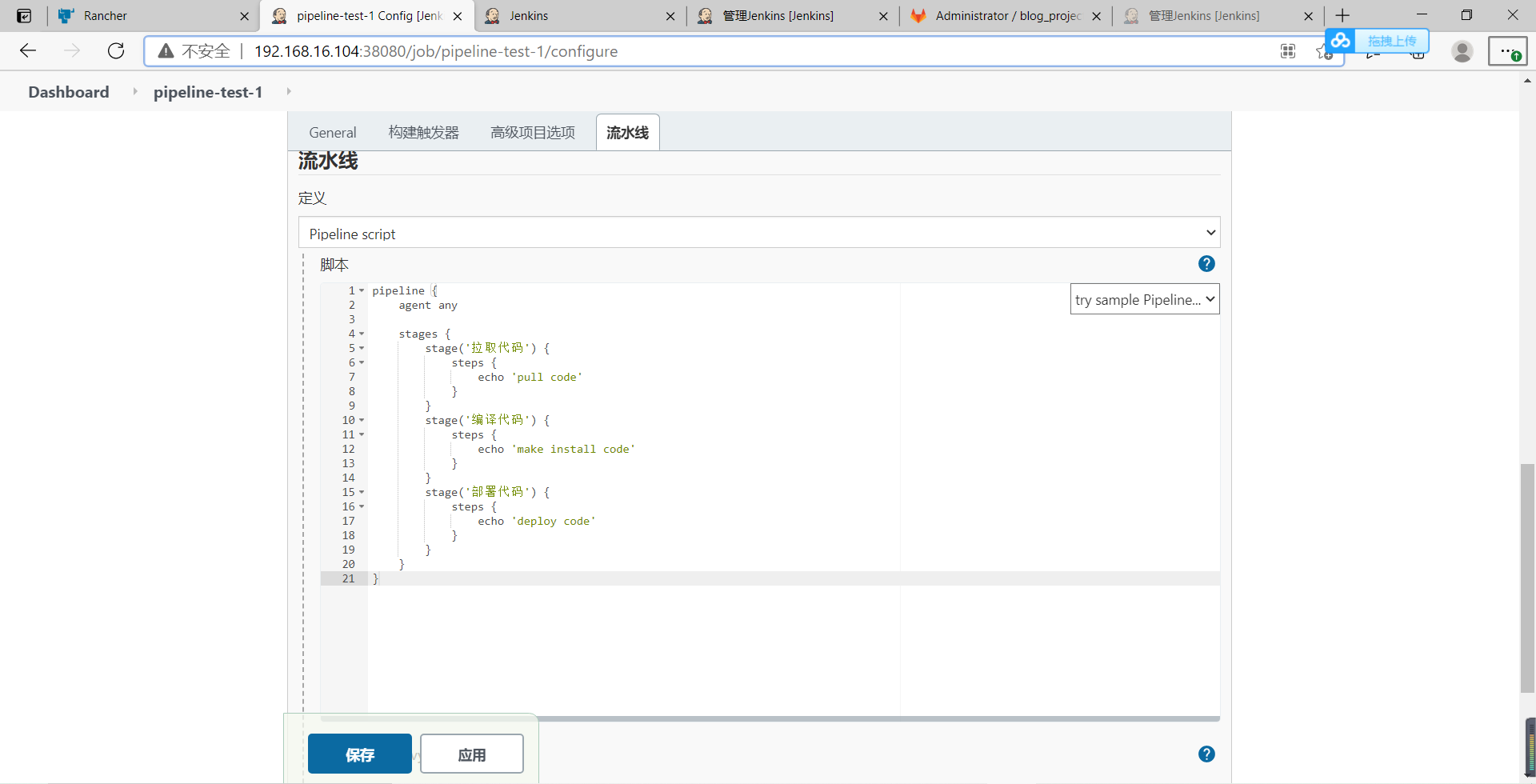Click stage('部署代码') text on line 15
The image size is (1536, 784).
pyautogui.click(x=481, y=492)
